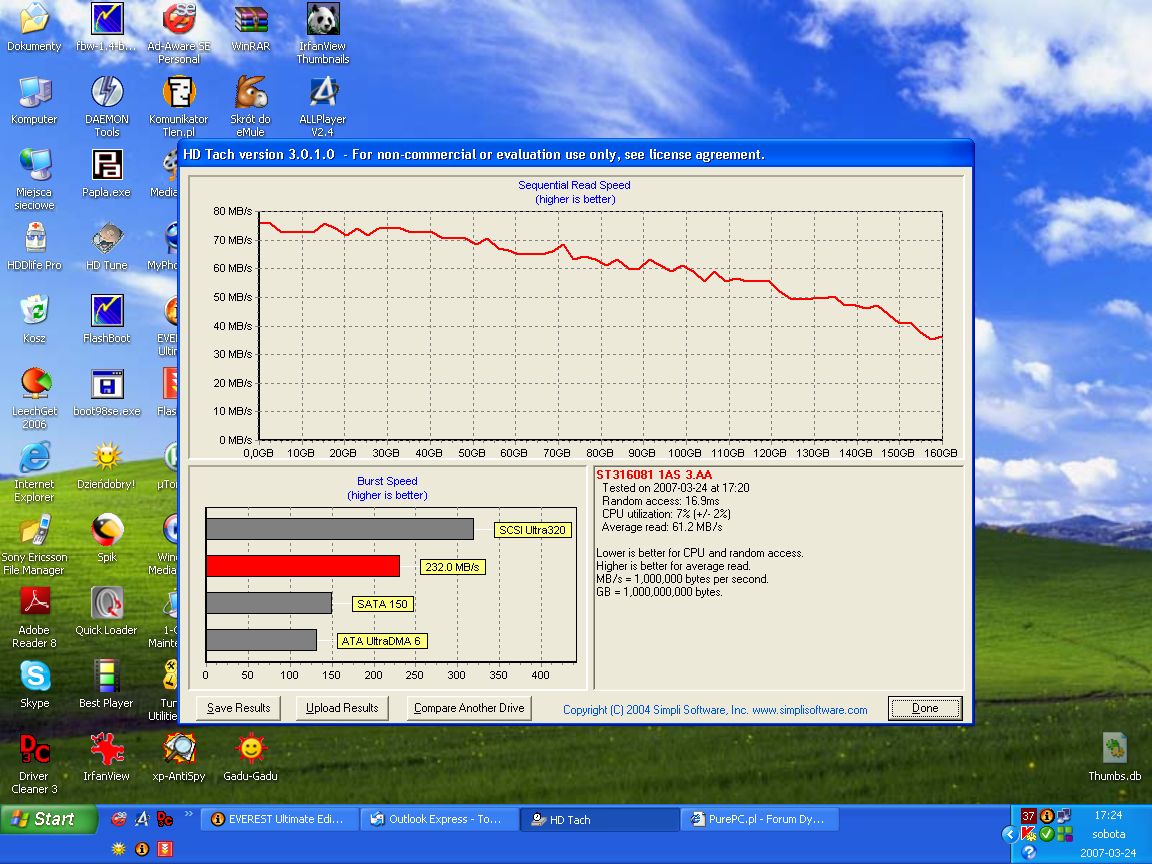Switch to EVEREST Ultimate Edition taskbar item

click(279, 819)
